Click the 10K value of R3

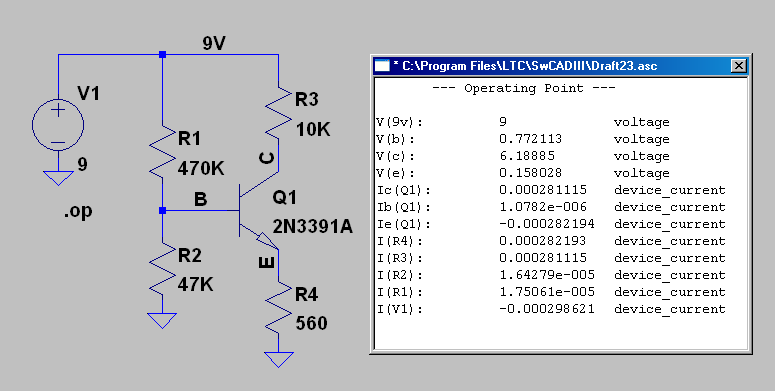313,130
